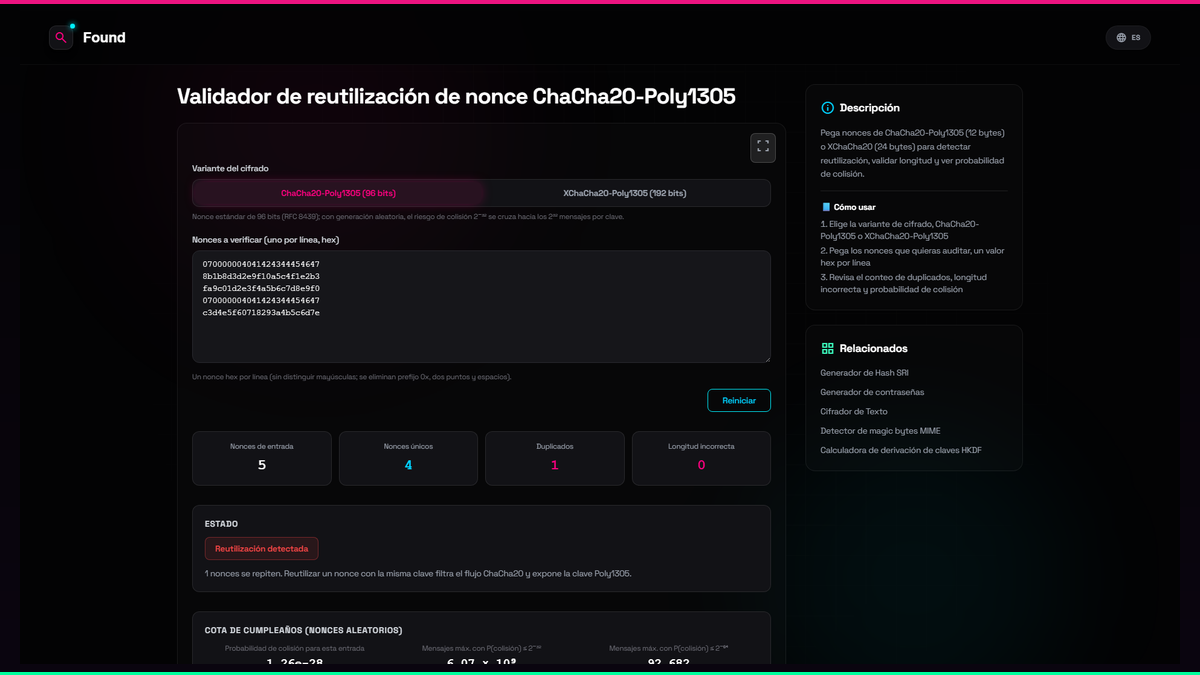Screen dimensions: 1200x675
Task: Click the Probabilidad de colisión label
Action: tap(294, 648)
